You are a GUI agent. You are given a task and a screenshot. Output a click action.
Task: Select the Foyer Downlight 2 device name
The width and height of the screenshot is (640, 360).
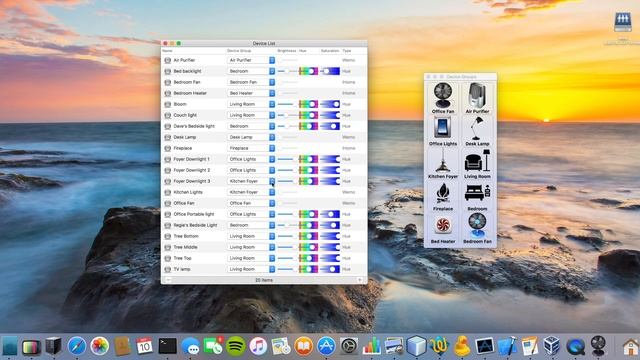coord(192,170)
